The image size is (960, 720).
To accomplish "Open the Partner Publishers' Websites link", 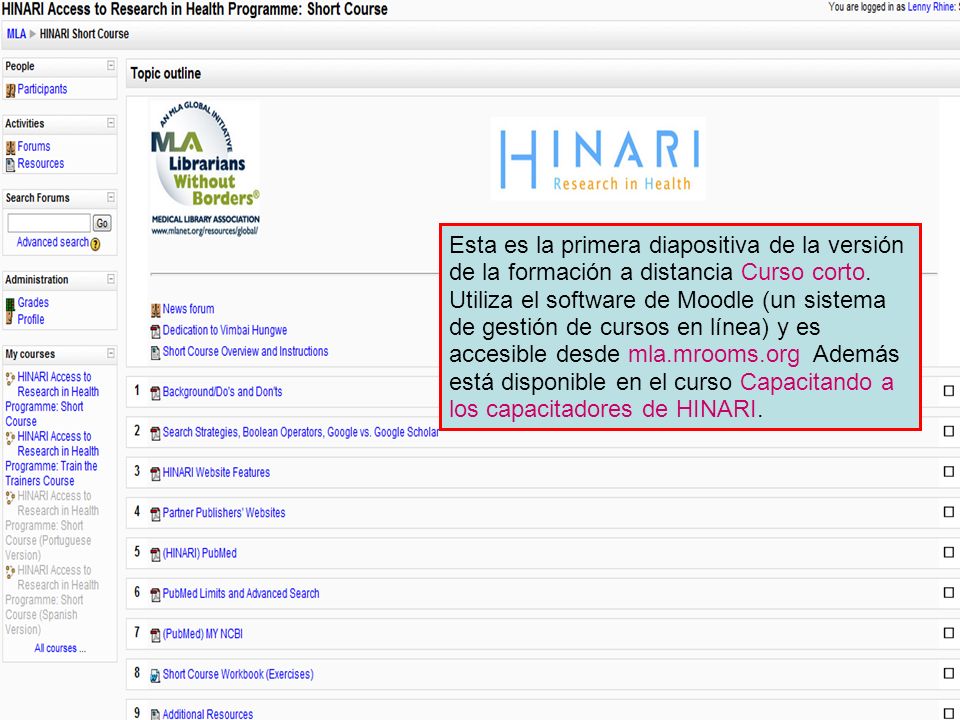I will (224, 513).
